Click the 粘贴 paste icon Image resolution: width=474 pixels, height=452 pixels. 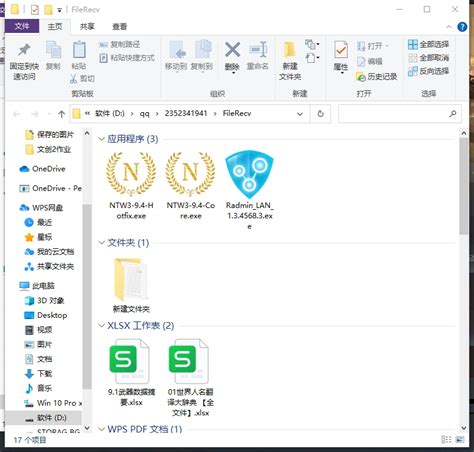pyautogui.click(x=79, y=55)
